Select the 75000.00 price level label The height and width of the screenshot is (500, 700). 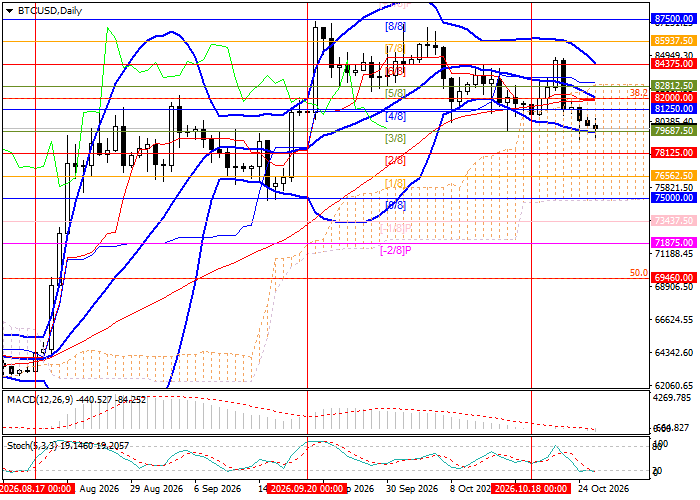coord(673,198)
